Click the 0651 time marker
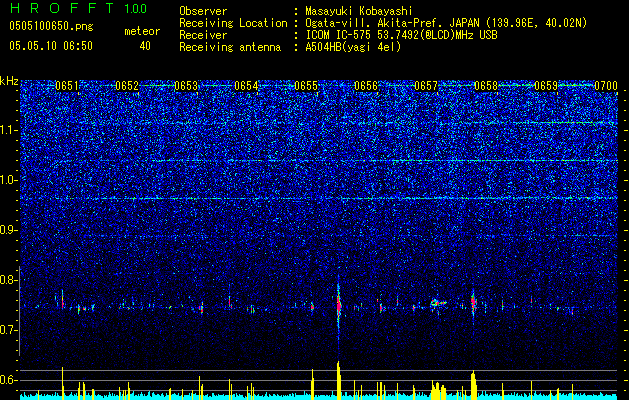629x400 pixels. pyautogui.click(x=67, y=86)
